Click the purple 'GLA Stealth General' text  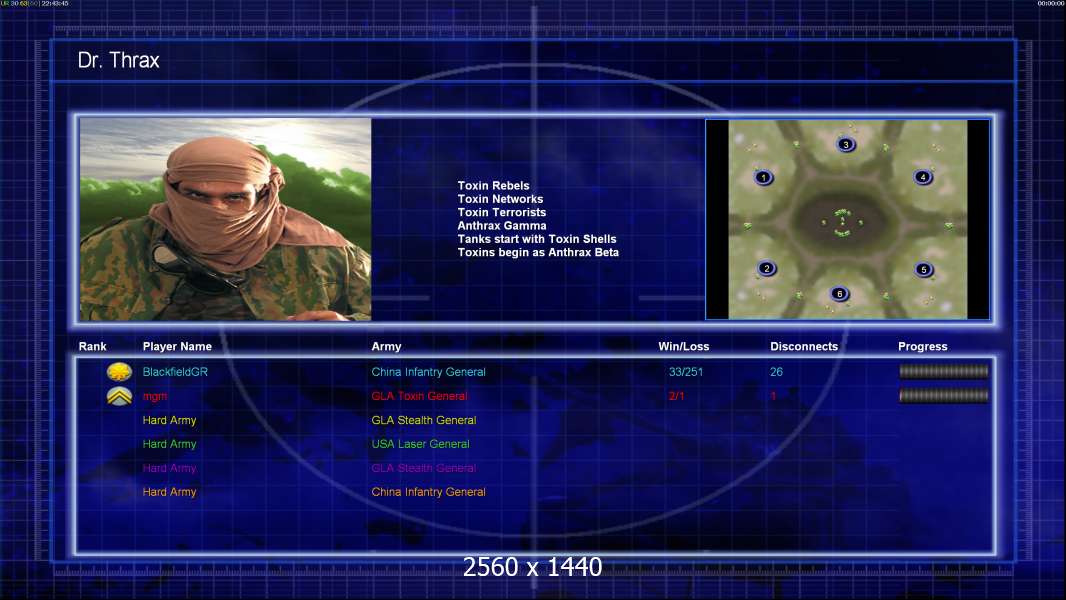[x=424, y=467]
